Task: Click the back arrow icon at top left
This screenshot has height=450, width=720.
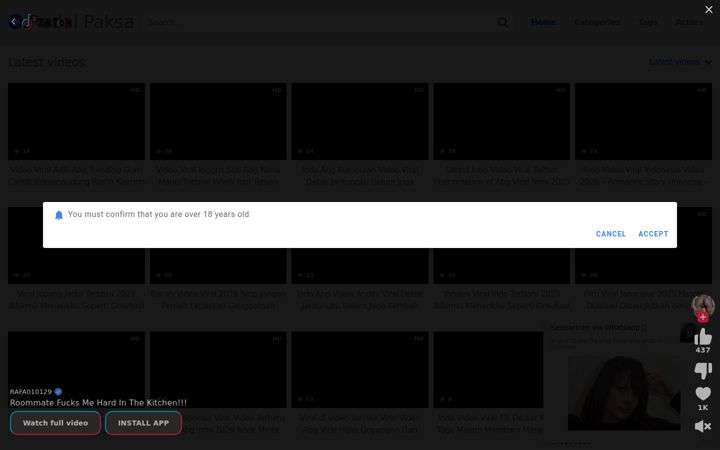Action: click(14, 22)
